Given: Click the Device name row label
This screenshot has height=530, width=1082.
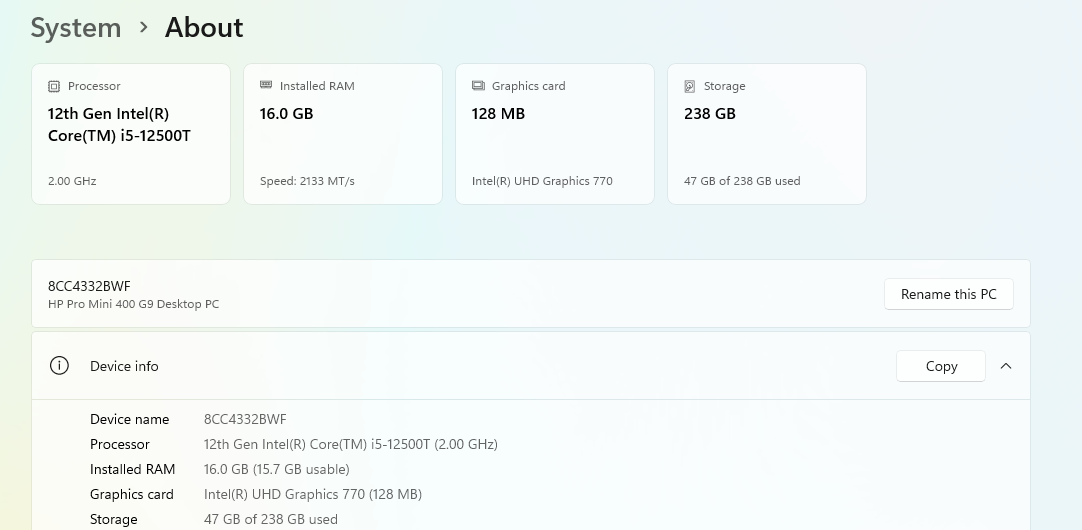Looking at the screenshot, I should [129, 420].
